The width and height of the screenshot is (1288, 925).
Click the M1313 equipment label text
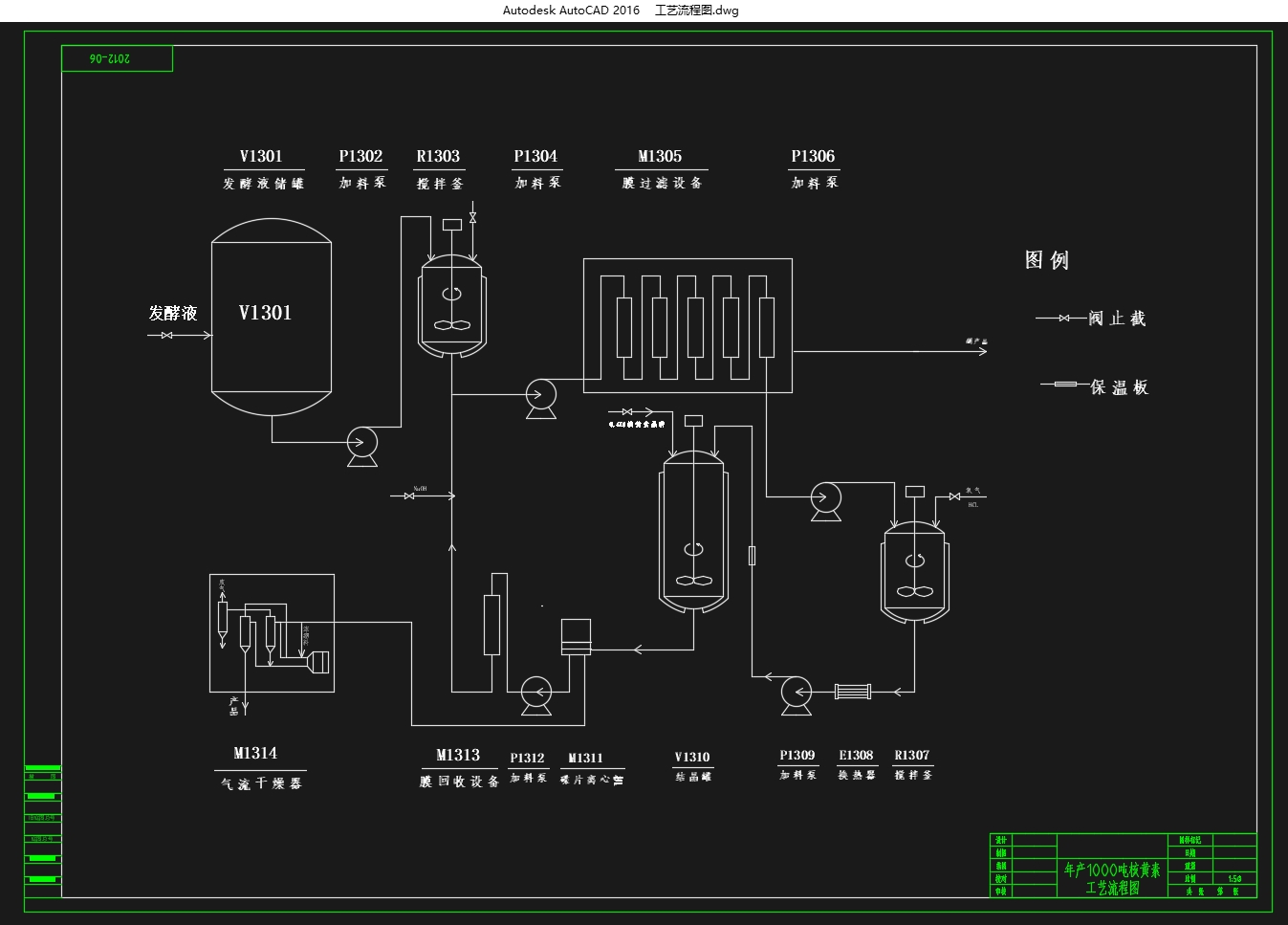pos(458,756)
